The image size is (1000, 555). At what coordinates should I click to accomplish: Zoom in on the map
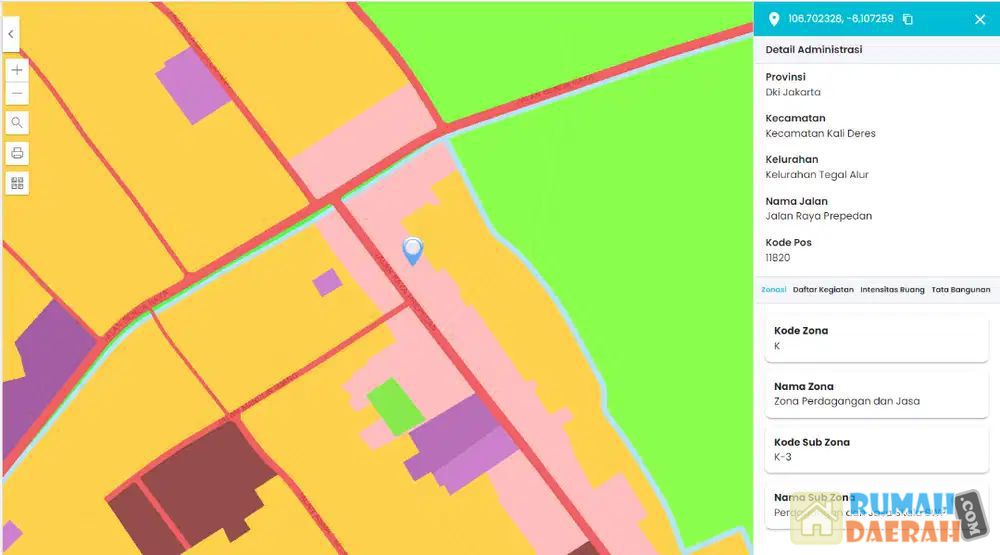pyautogui.click(x=17, y=70)
